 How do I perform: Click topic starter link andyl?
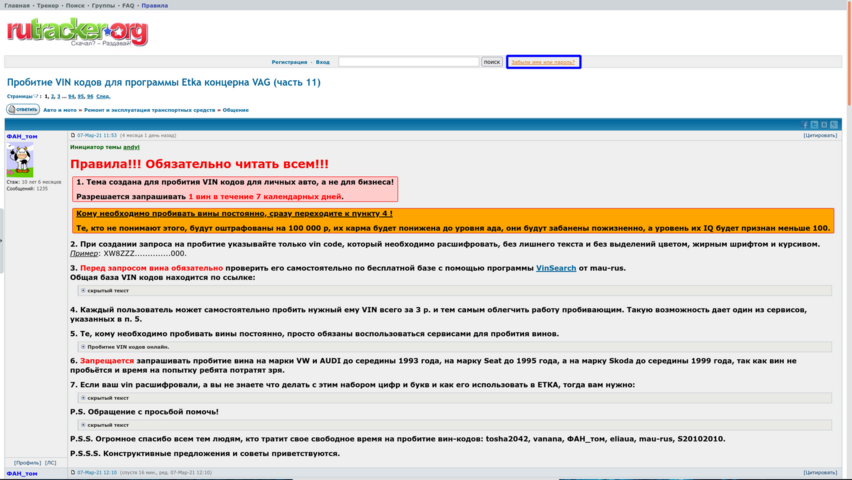(x=131, y=147)
